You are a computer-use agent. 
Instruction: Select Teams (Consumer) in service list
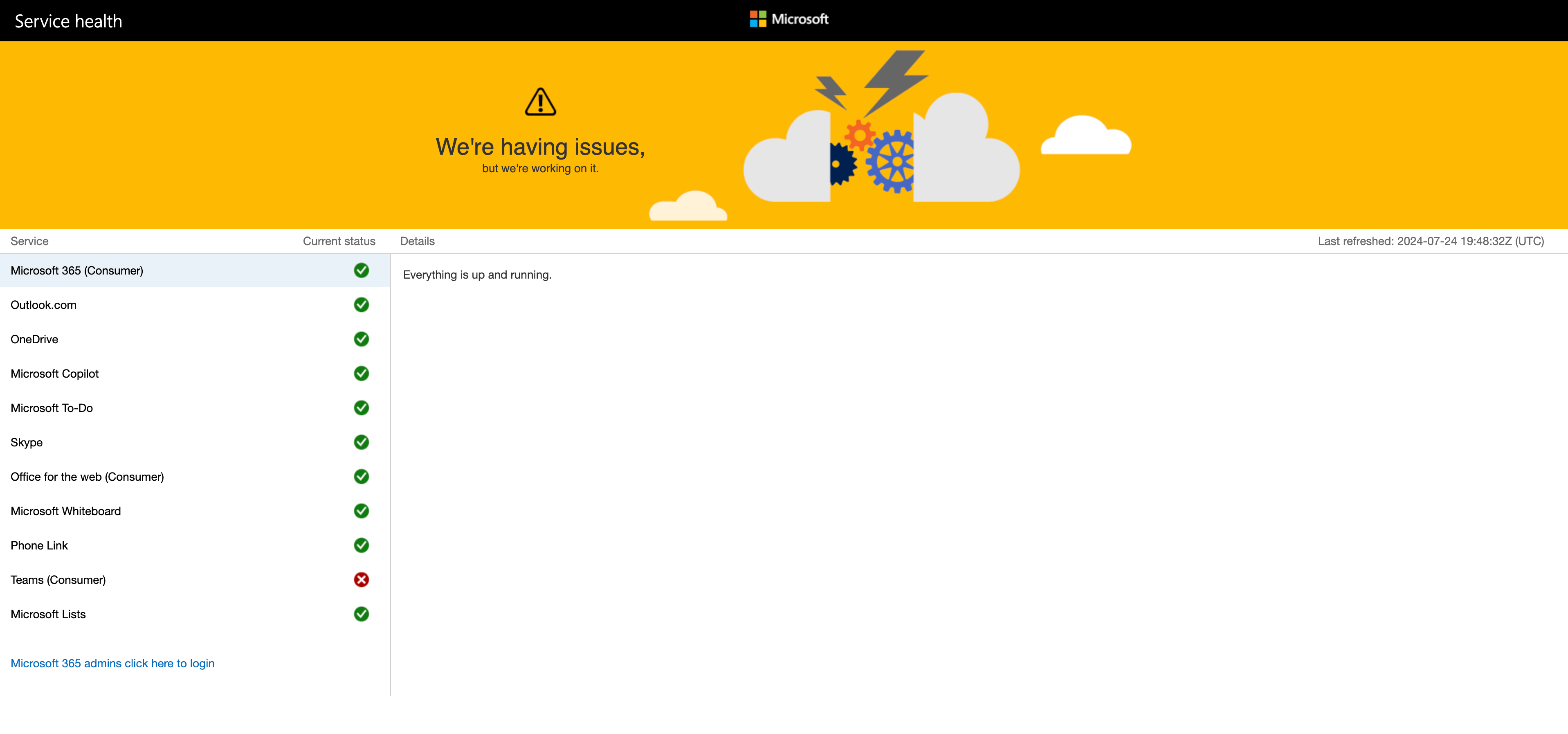pyautogui.click(x=58, y=580)
